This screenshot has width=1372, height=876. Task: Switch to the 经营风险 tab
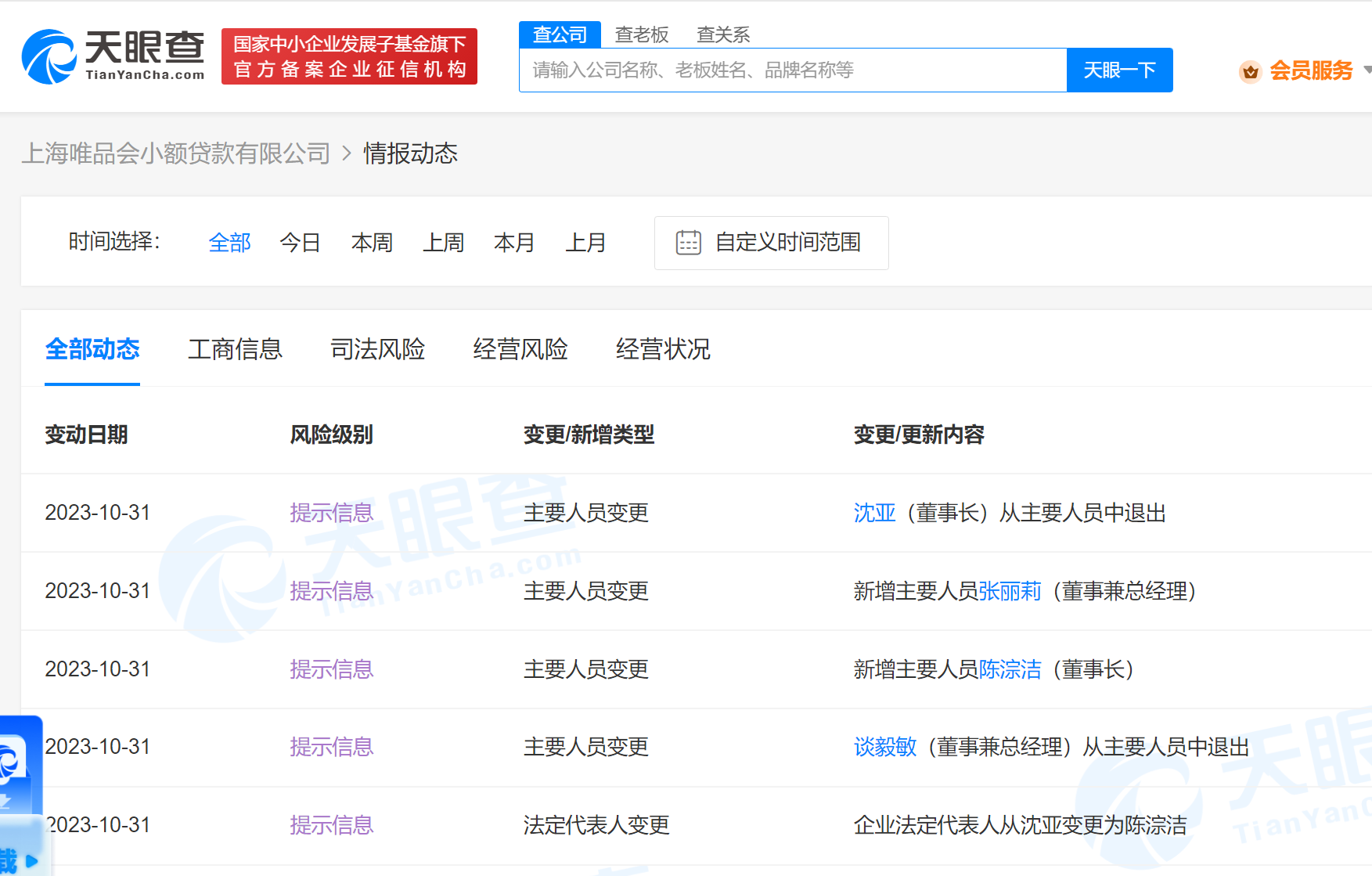pyautogui.click(x=520, y=349)
